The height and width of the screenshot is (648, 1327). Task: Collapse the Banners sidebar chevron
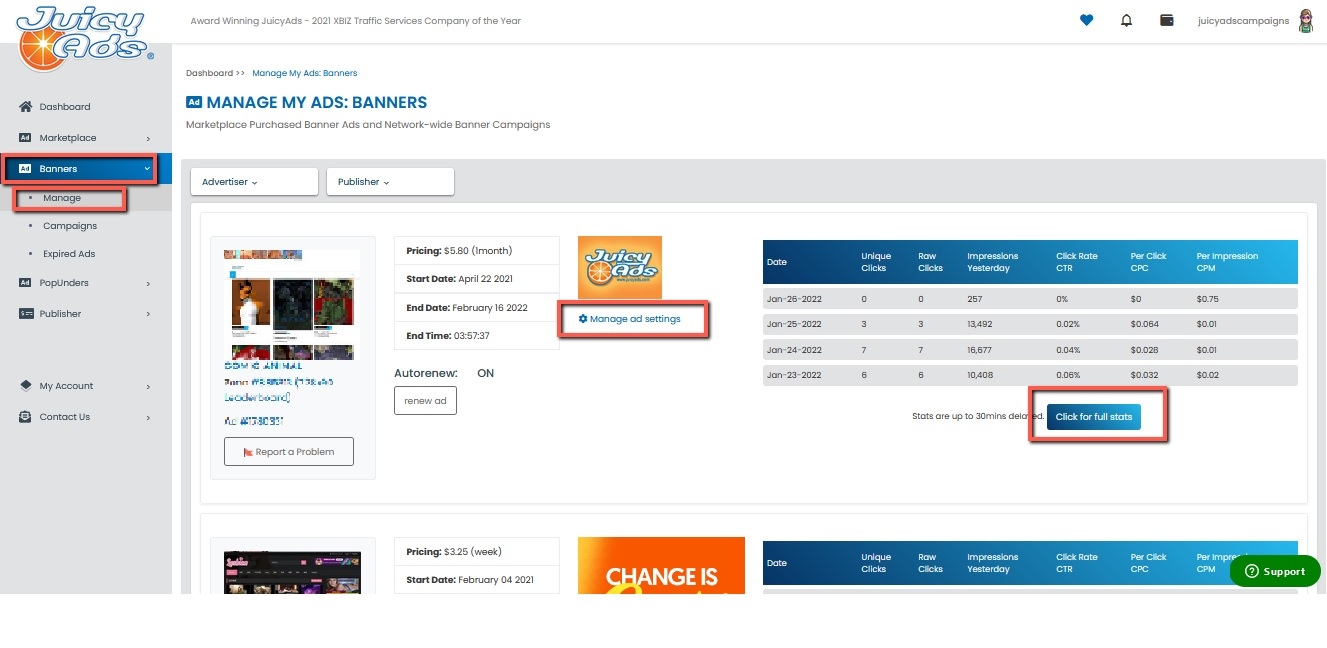click(148, 169)
